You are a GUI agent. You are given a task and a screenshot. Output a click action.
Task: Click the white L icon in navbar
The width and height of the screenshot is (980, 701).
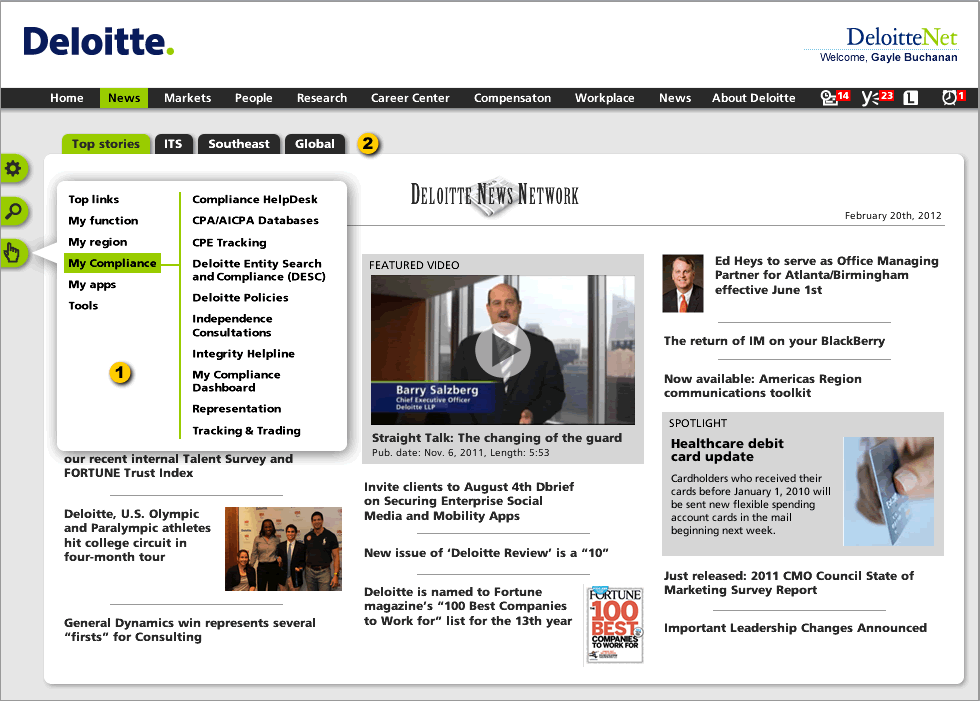coord(911,98)
